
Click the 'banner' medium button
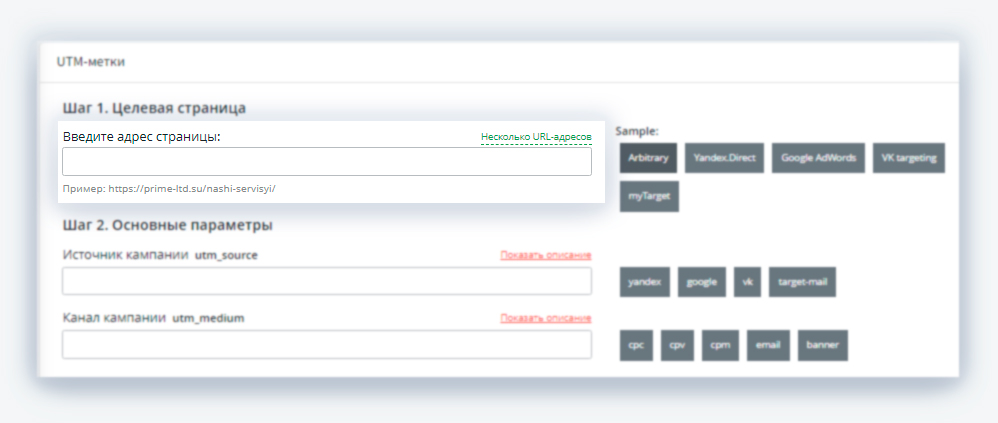coord(822,345)
